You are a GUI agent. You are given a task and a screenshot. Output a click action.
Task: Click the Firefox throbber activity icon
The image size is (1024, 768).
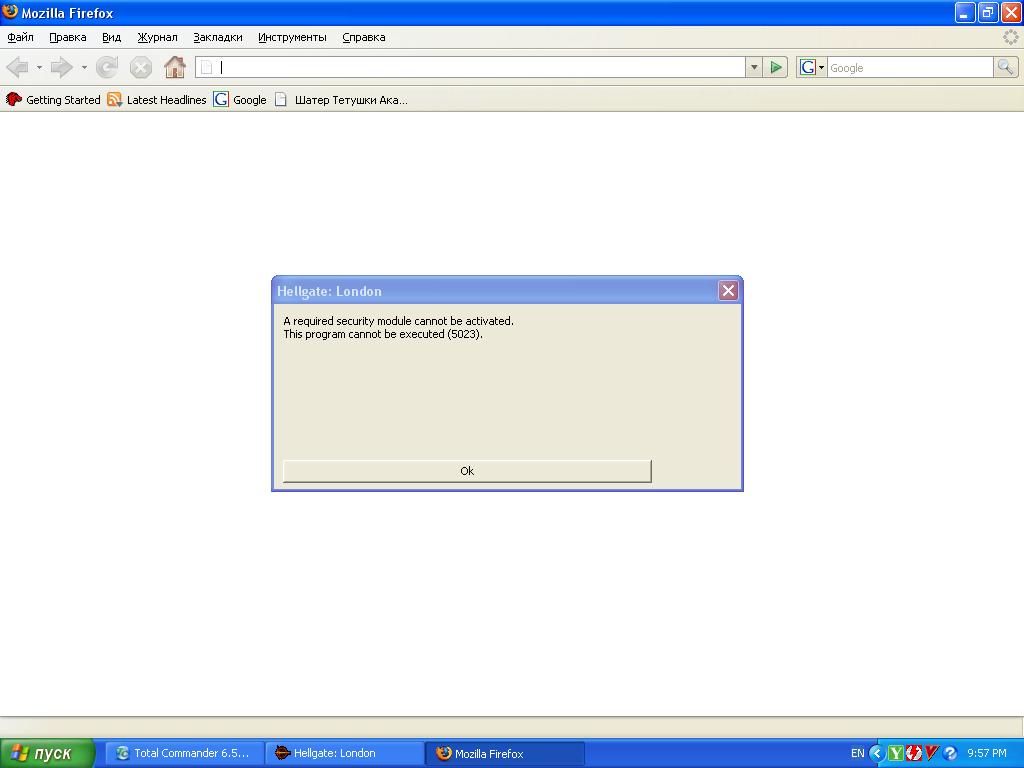click(x=1010, y=37)
